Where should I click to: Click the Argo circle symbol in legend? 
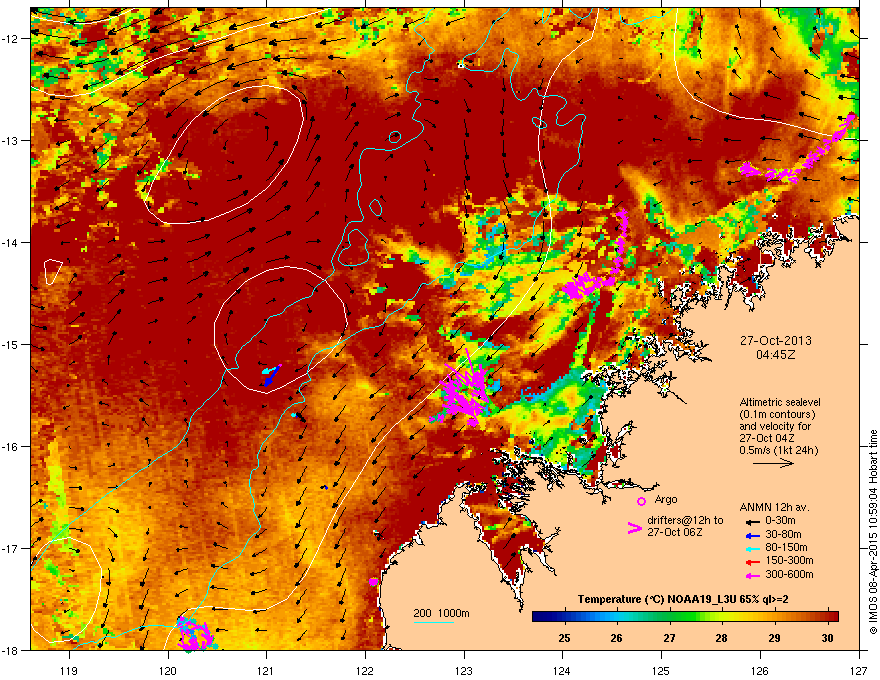tap(641, 501)
